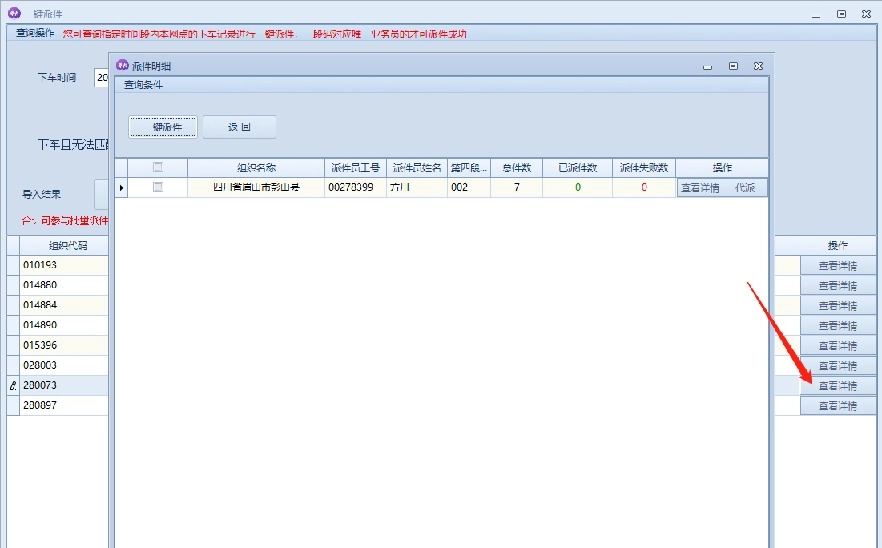Sort by the 总件数 column header
Screen dimensions: 882x548
(x=516, y=168)
